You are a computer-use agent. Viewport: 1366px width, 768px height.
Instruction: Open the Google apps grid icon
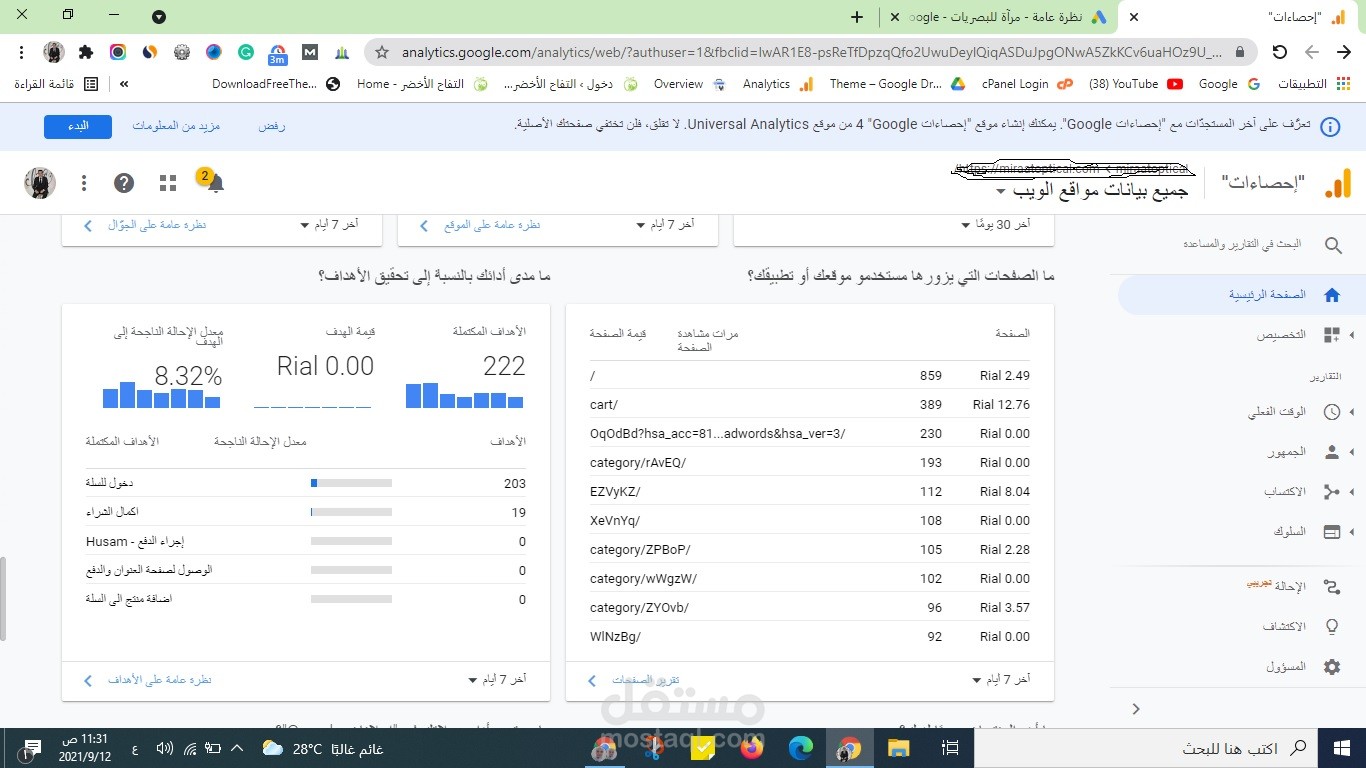(x=166, y=182)
